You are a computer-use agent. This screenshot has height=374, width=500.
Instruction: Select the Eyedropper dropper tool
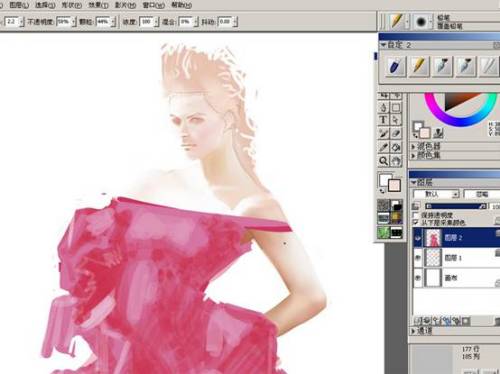pos(383,147)
